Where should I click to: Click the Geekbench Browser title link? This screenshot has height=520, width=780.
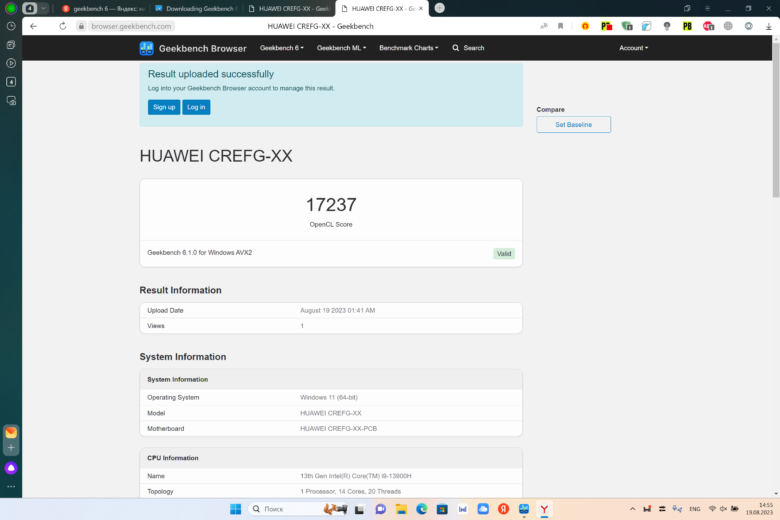point(202,48)
